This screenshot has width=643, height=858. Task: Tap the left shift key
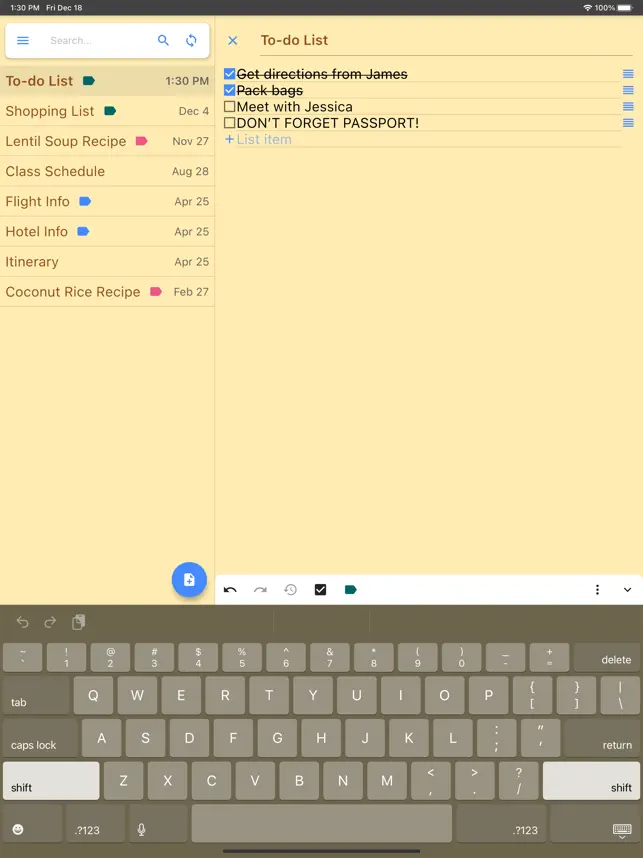pos(51,781)
